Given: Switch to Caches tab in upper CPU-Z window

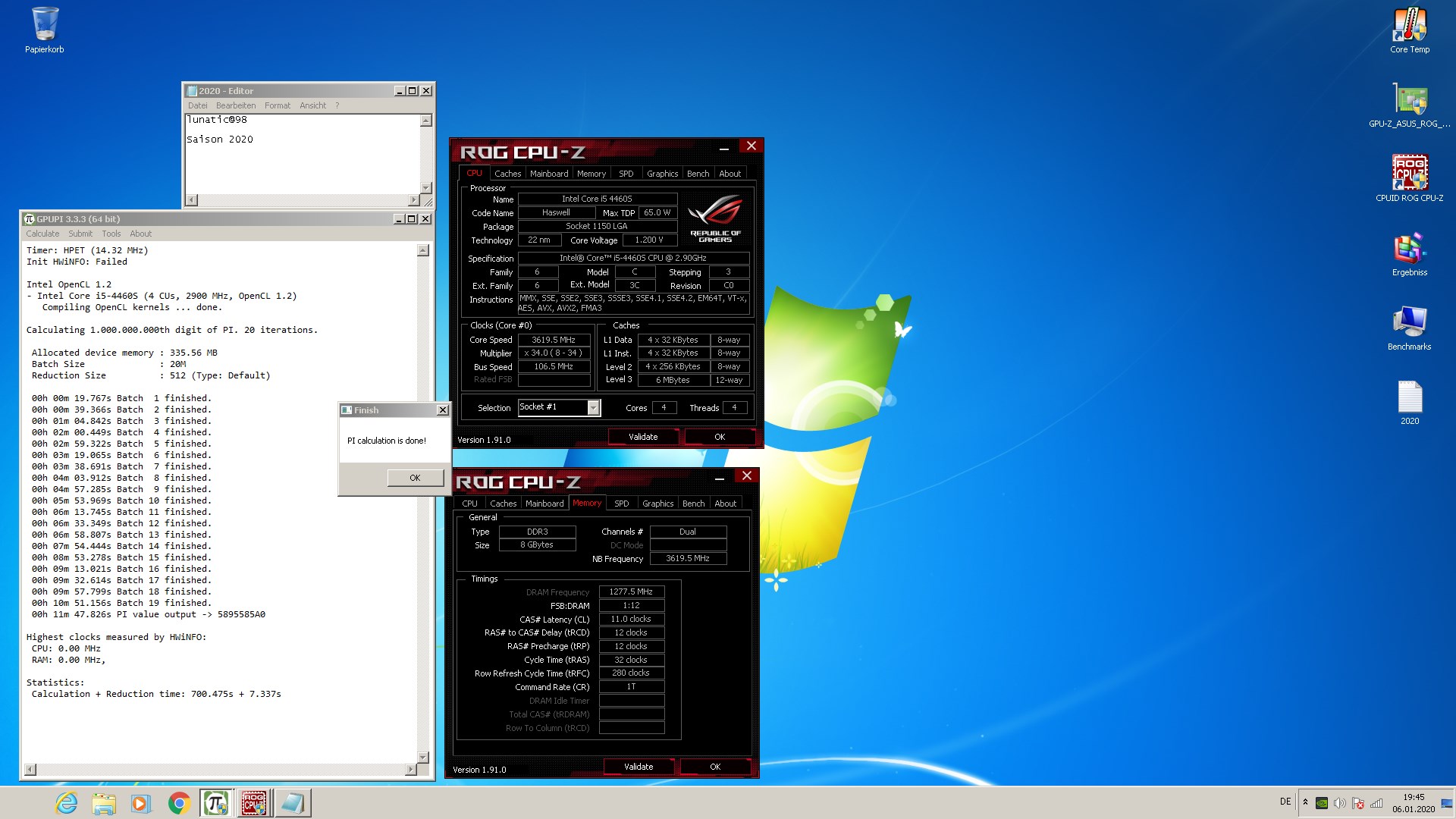Looking at the screenshot, I should coord(507,174).
